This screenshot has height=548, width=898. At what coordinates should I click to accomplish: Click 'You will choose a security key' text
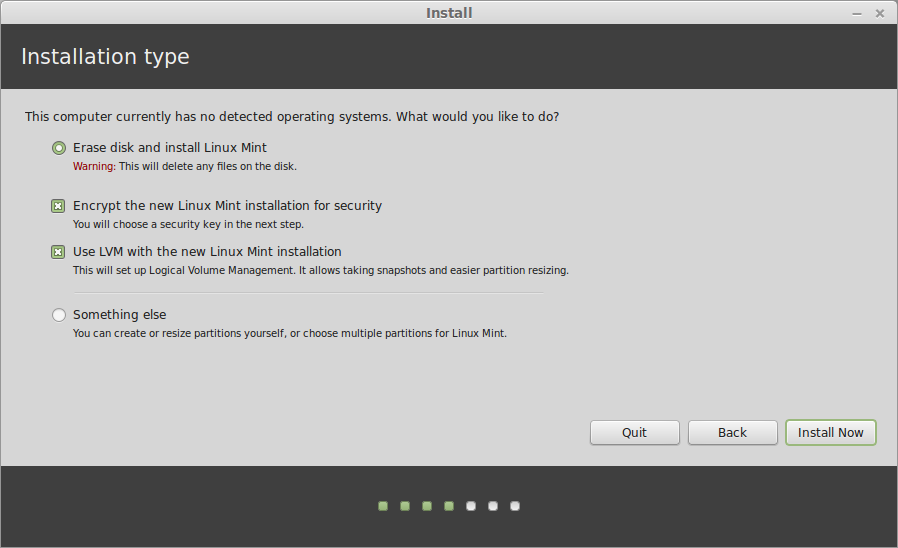click(188, 224)
